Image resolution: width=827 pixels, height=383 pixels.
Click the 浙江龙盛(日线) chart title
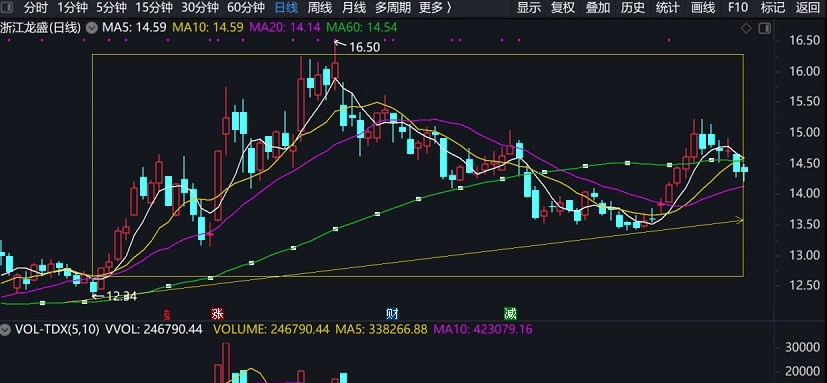(x=41, y=28)
